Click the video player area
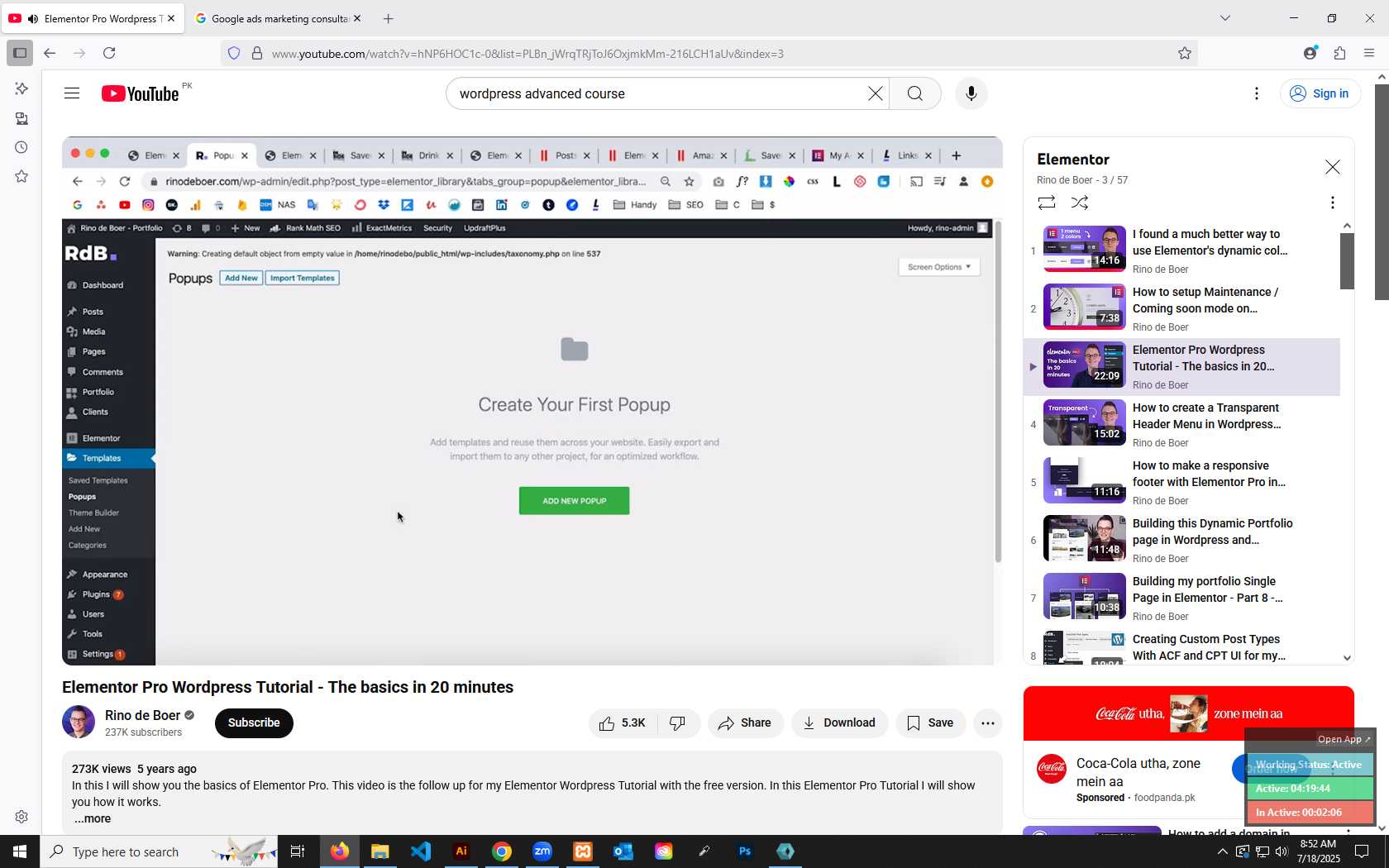 coord(532,401)
